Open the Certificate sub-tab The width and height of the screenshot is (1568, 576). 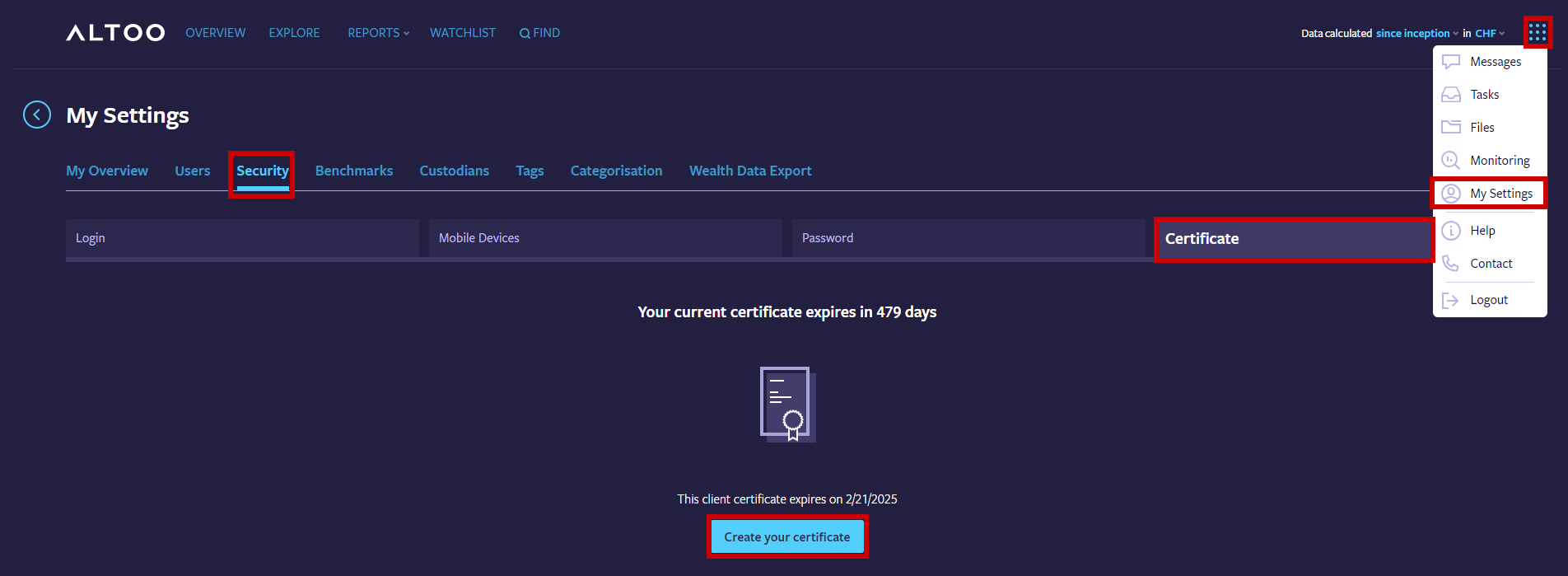click(x=1295, y=239)
